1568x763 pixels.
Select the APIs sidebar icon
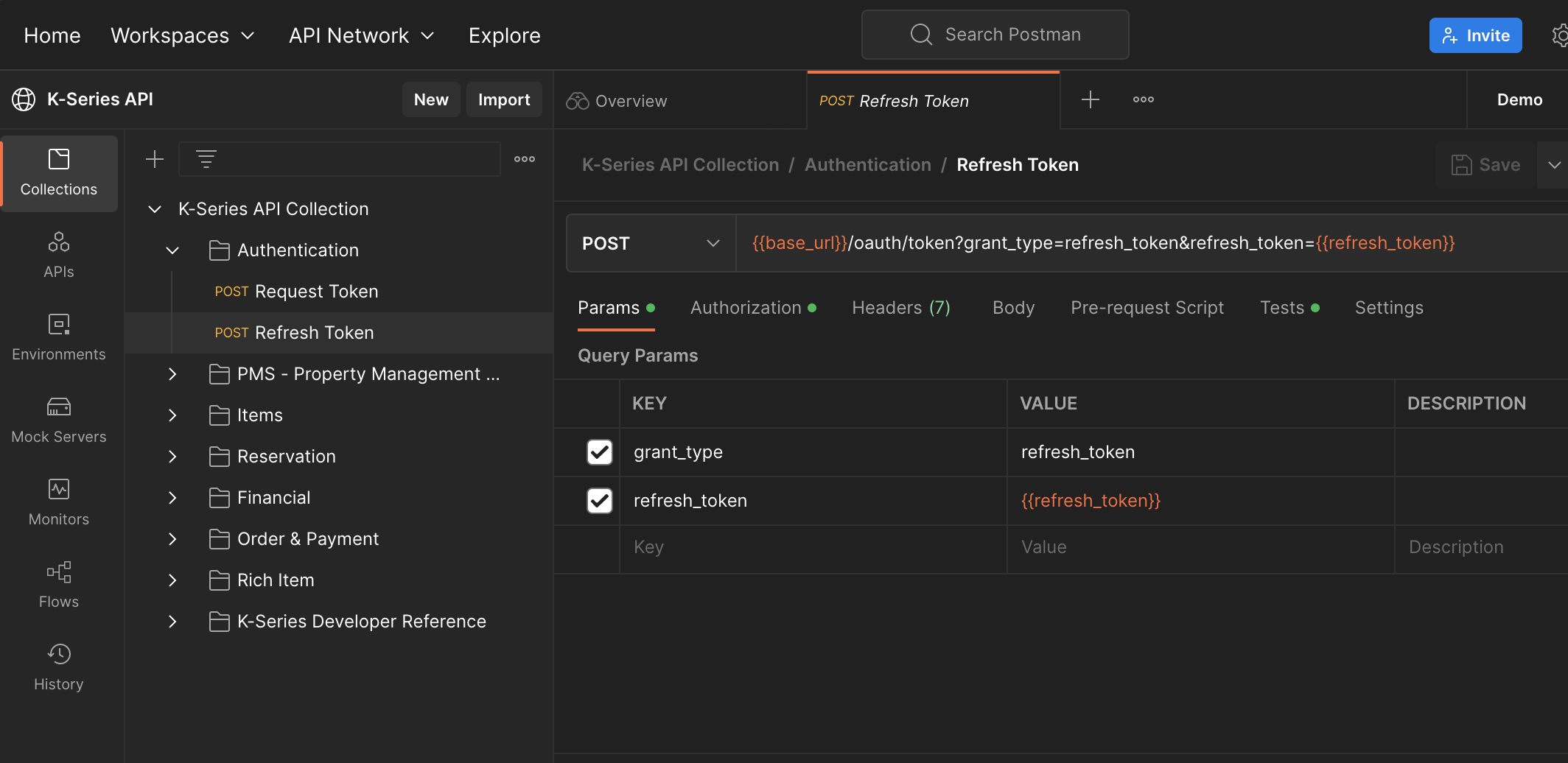click(x=59, y=254)
